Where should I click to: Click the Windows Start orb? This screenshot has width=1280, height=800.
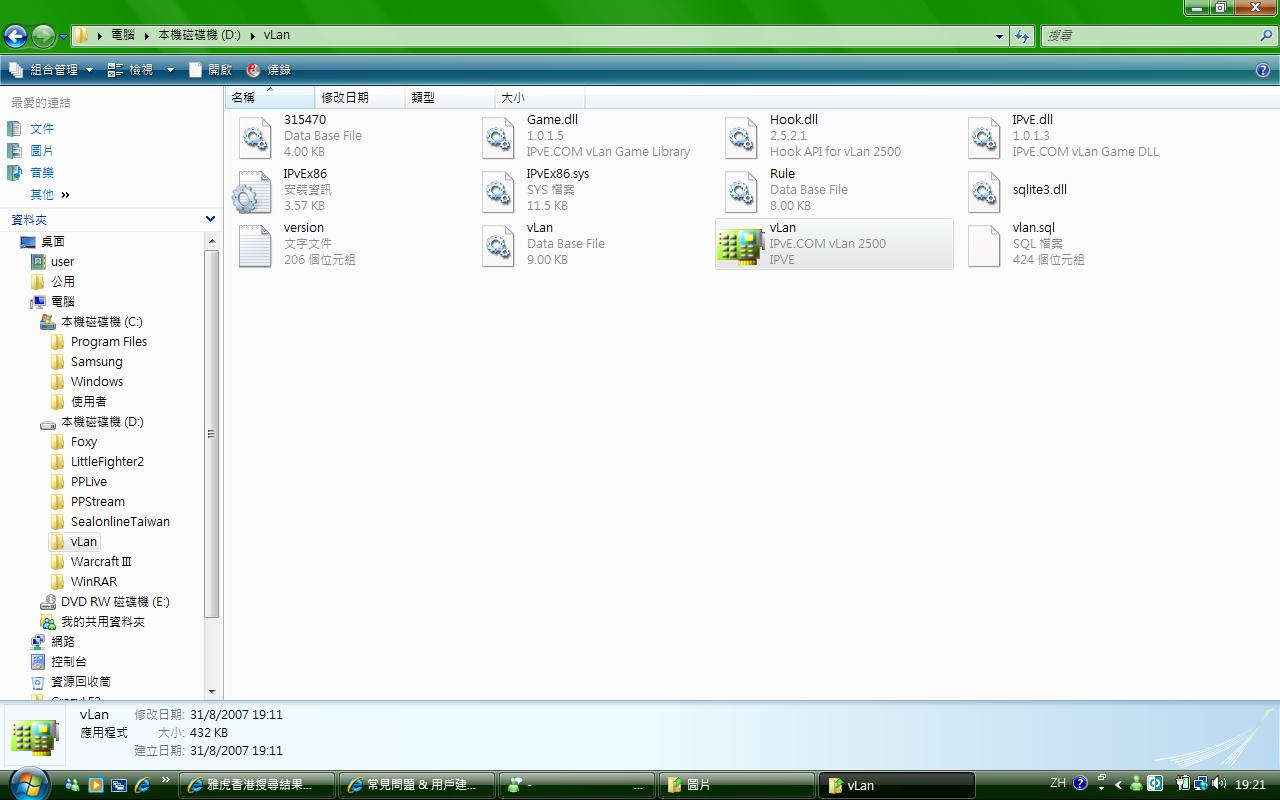click(x=27, y=784)
